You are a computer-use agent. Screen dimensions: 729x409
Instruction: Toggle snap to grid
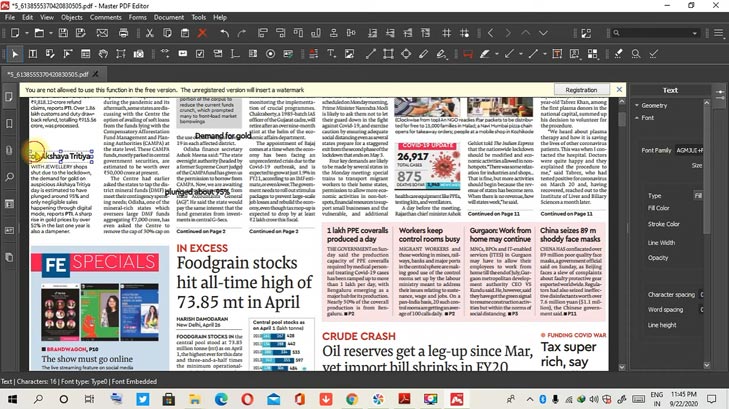[x=464, y=33]
